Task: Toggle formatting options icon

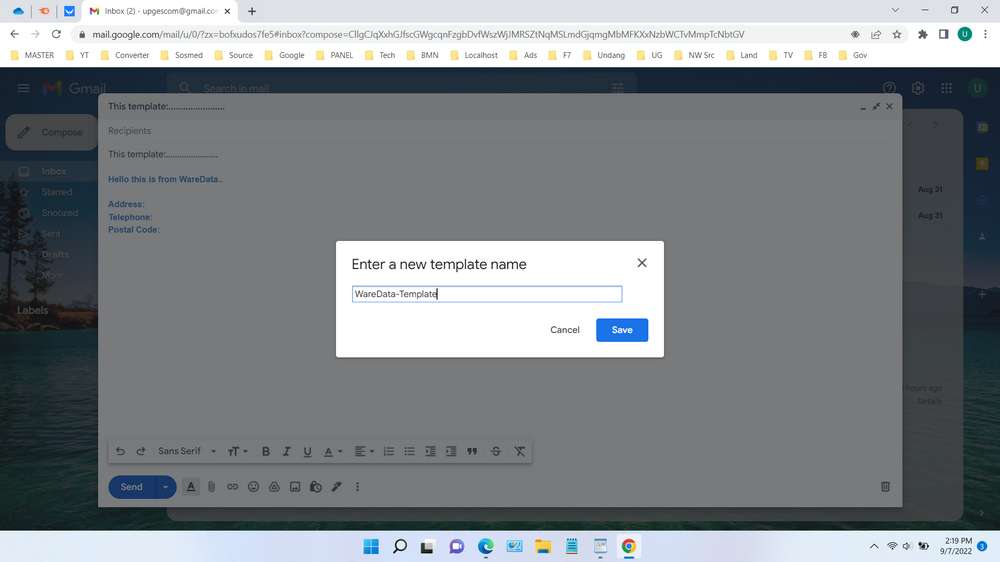Action: [x=191, y=487]
